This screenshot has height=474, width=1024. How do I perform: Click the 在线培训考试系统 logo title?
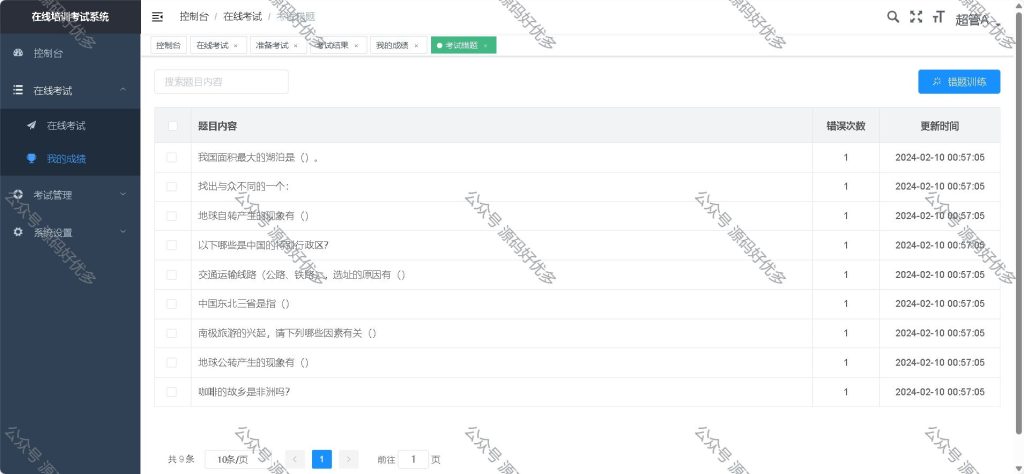pyautogui.click(x=70, y=17)
